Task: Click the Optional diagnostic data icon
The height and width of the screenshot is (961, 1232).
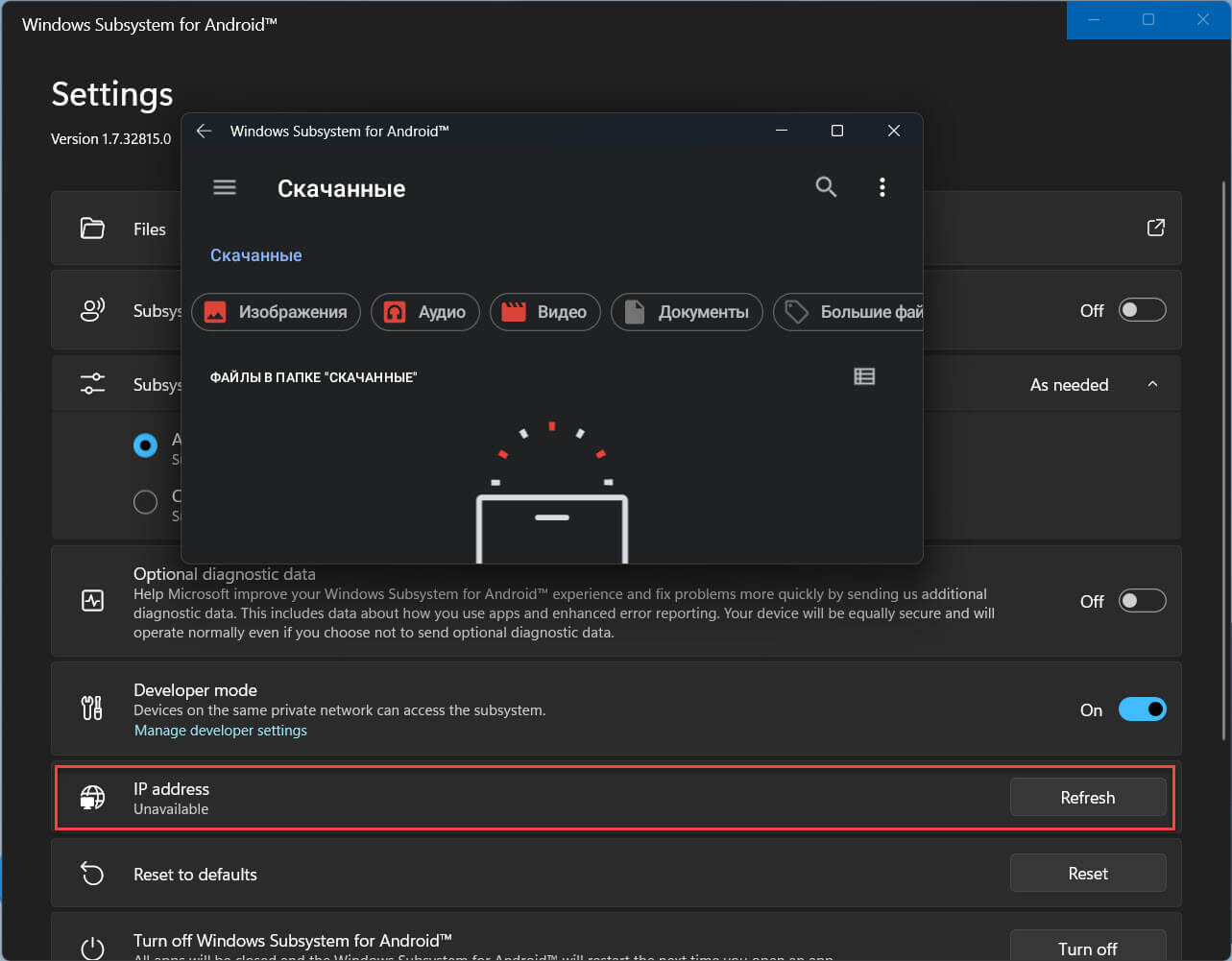Action: click(92, 601)
